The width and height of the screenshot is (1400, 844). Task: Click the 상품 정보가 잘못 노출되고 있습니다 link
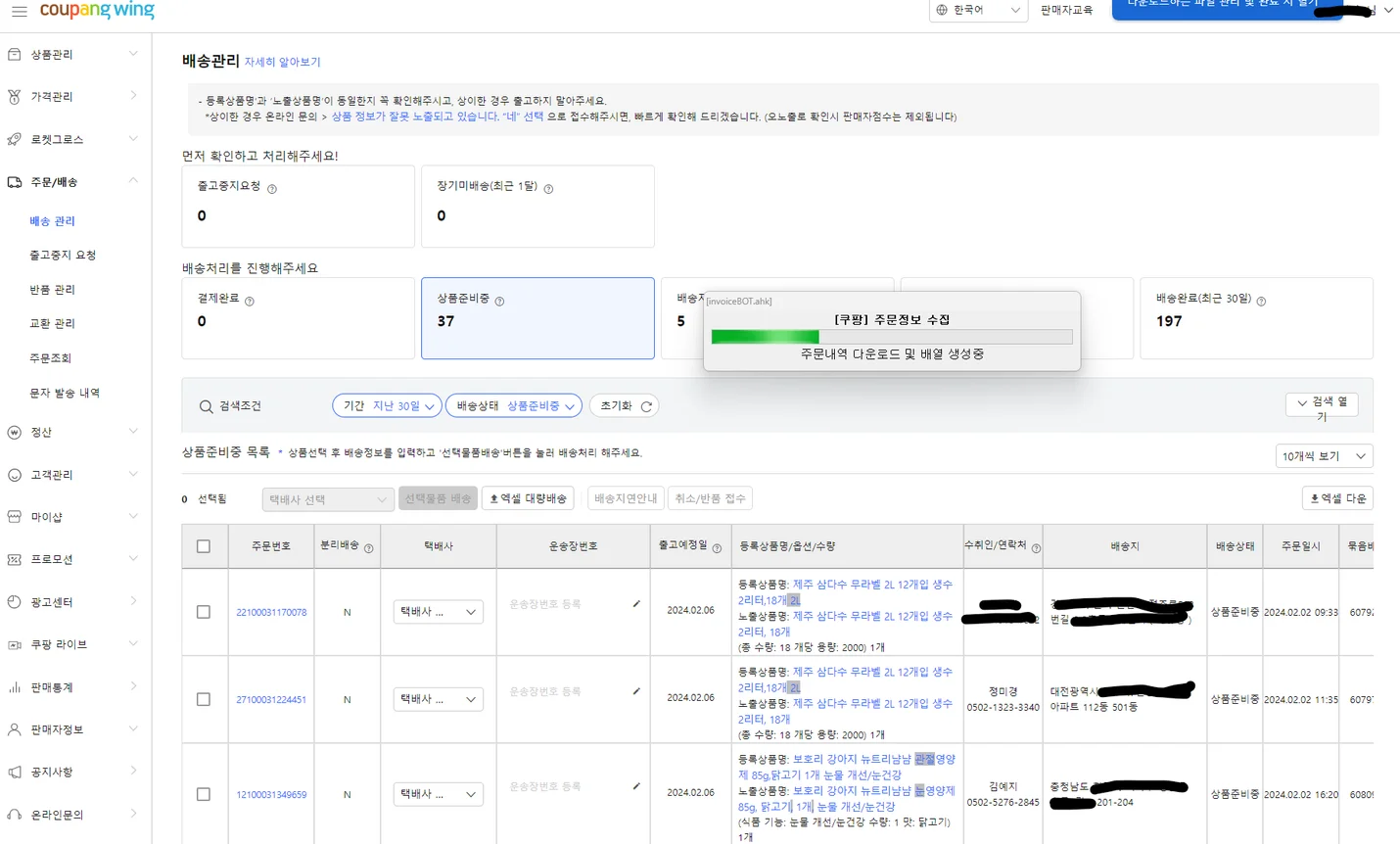(438, 117)
